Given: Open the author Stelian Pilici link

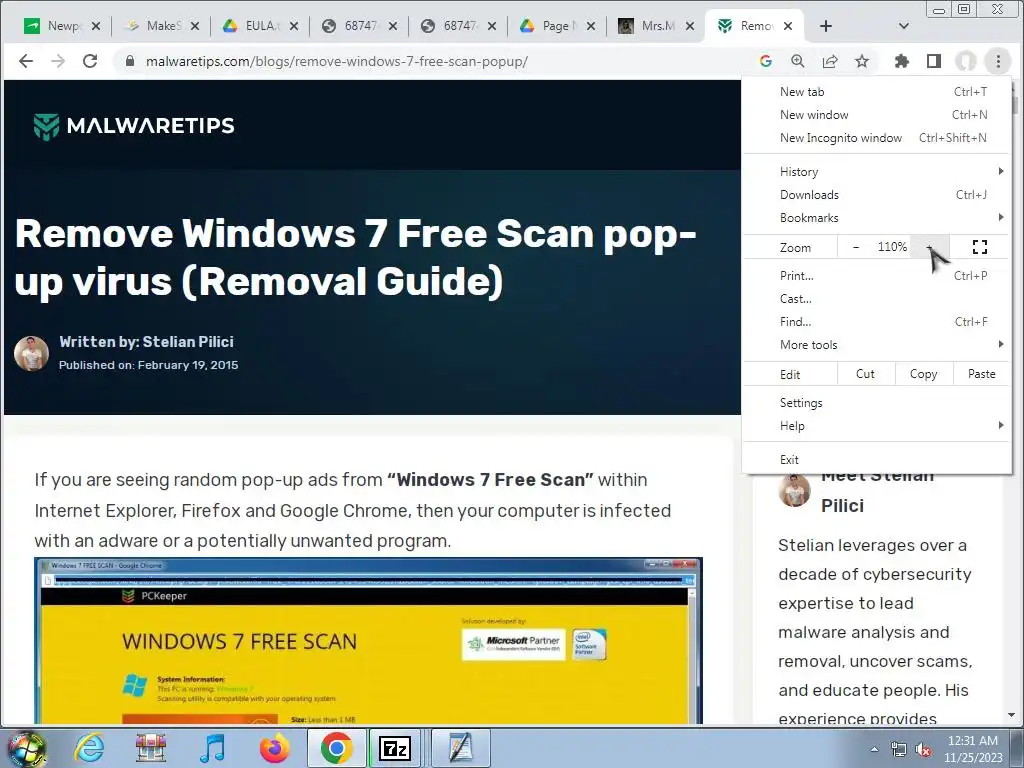Looking at the screenshot, I should click(188, 342).
